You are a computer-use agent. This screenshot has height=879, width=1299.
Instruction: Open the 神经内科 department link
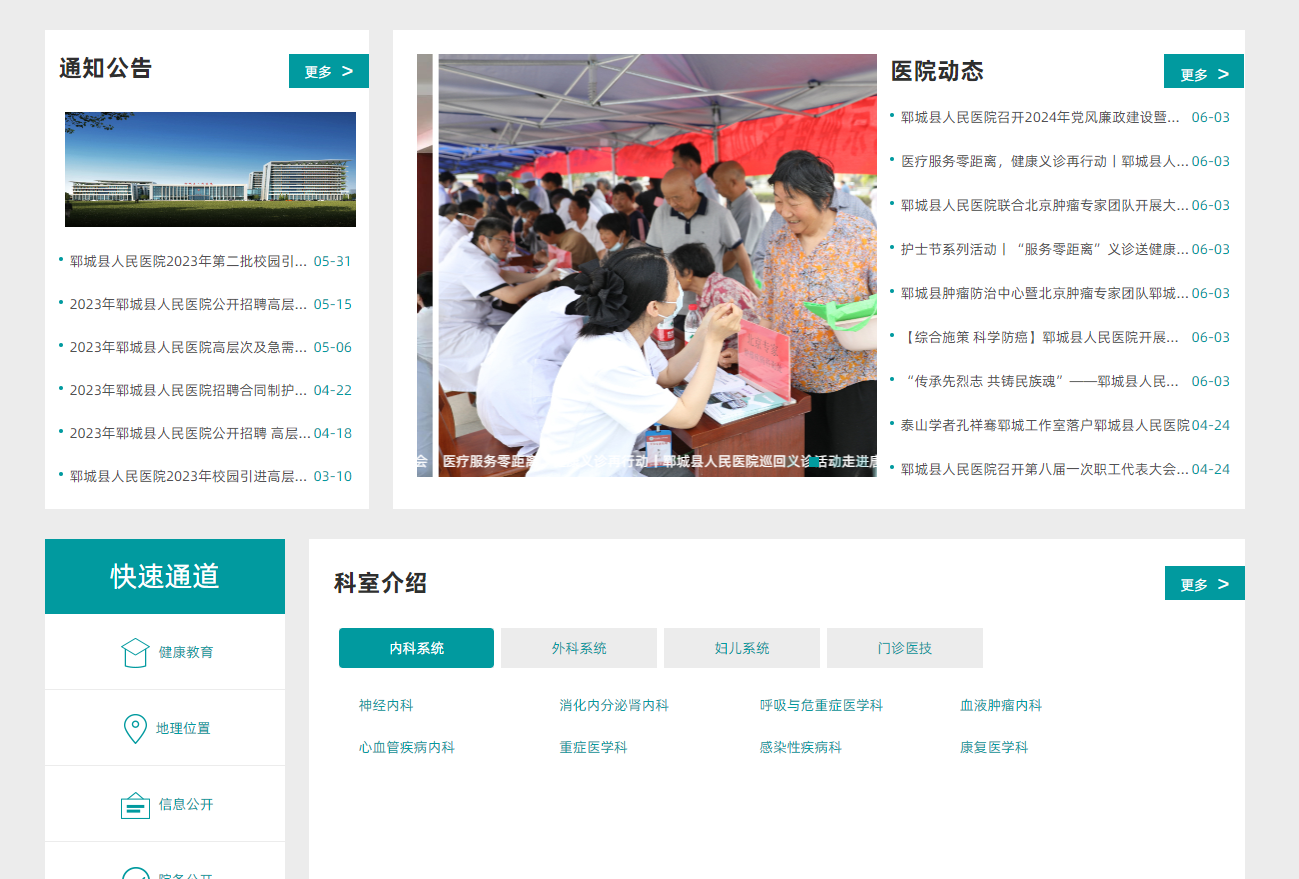tap(386, 705)
